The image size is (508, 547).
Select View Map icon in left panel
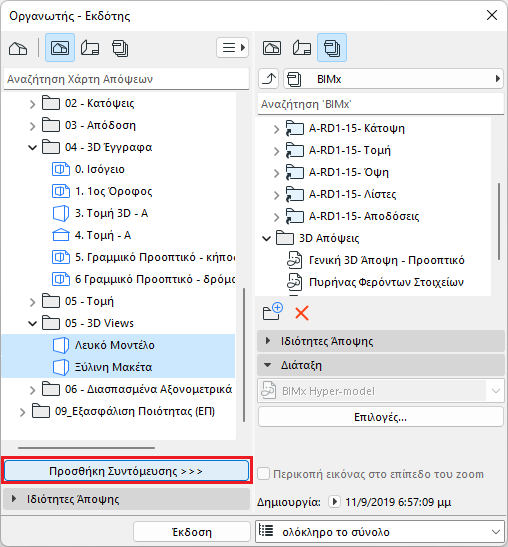coord(60,48)
